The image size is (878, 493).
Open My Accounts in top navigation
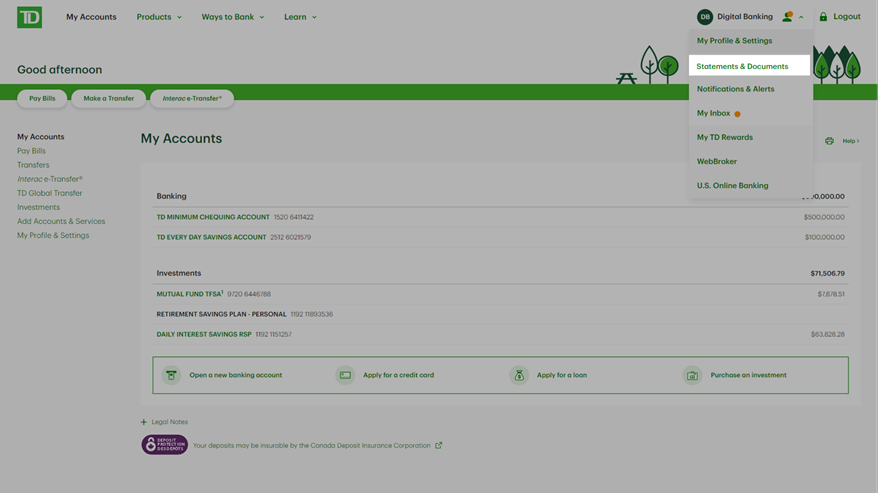click(91, 17)
